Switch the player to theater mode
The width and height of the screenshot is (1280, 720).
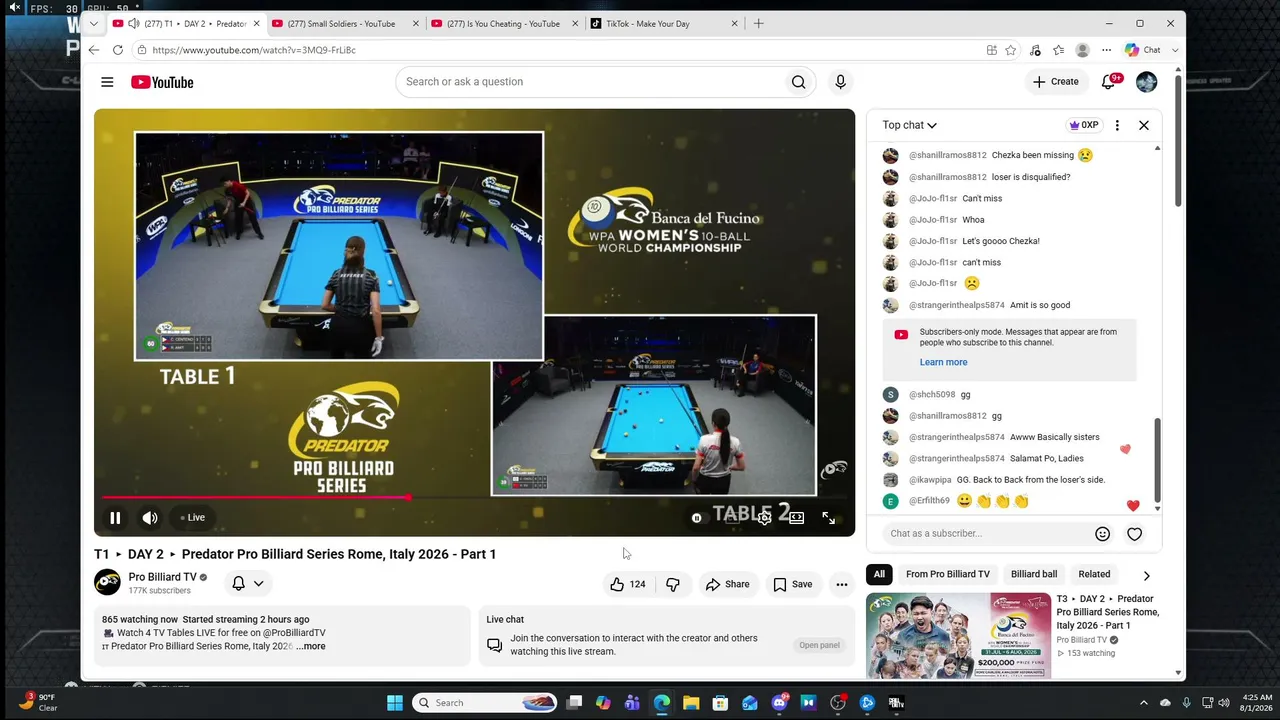(x=797, y=518)
